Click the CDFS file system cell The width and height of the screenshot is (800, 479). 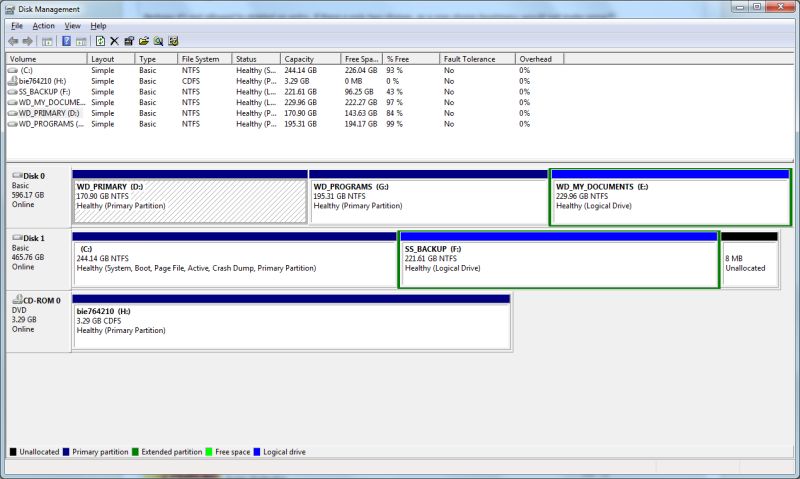click(191, 81)
